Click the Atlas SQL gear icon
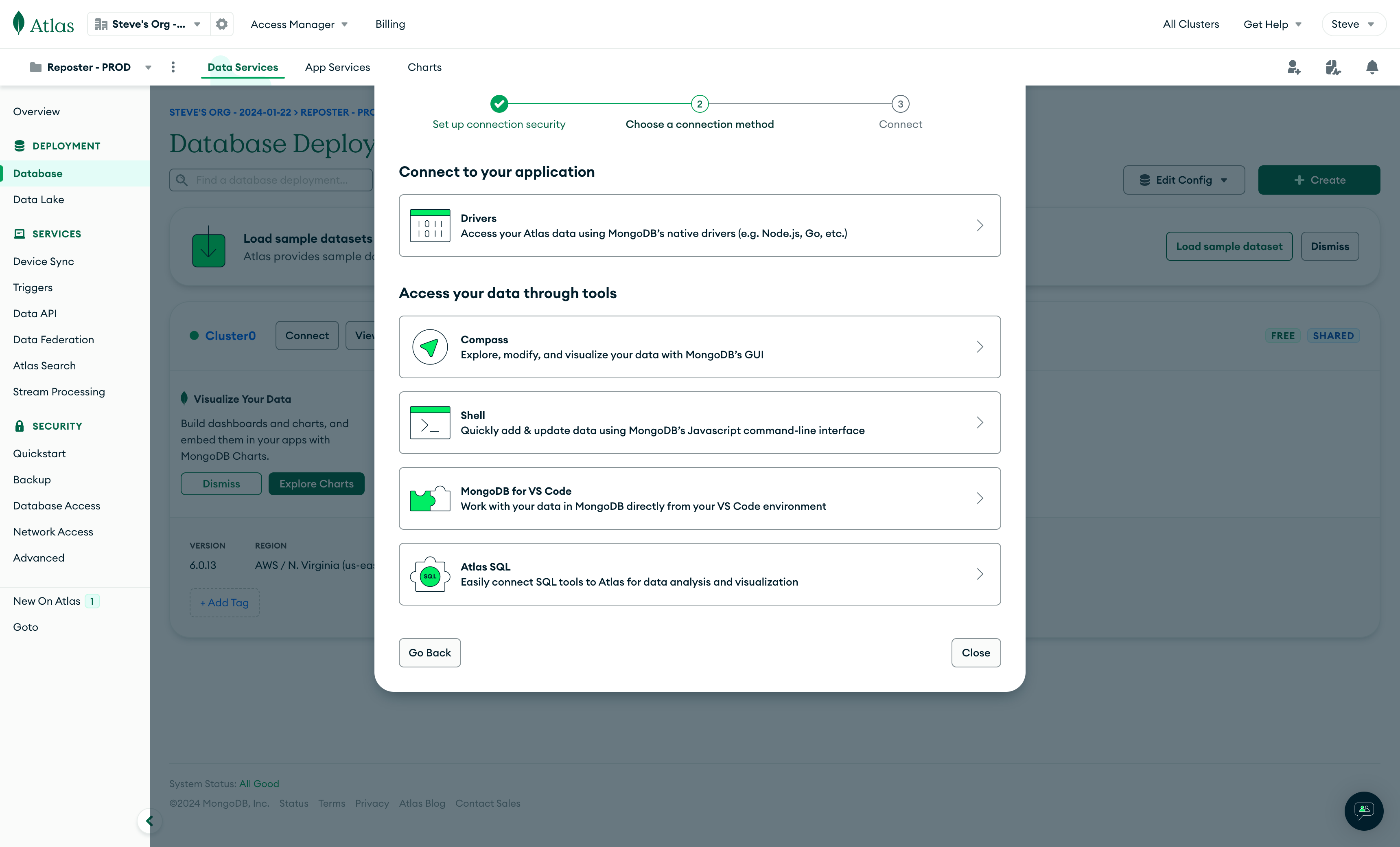Image resolution: width=1400 pixels, height=847 pixels. coord(430,574)
